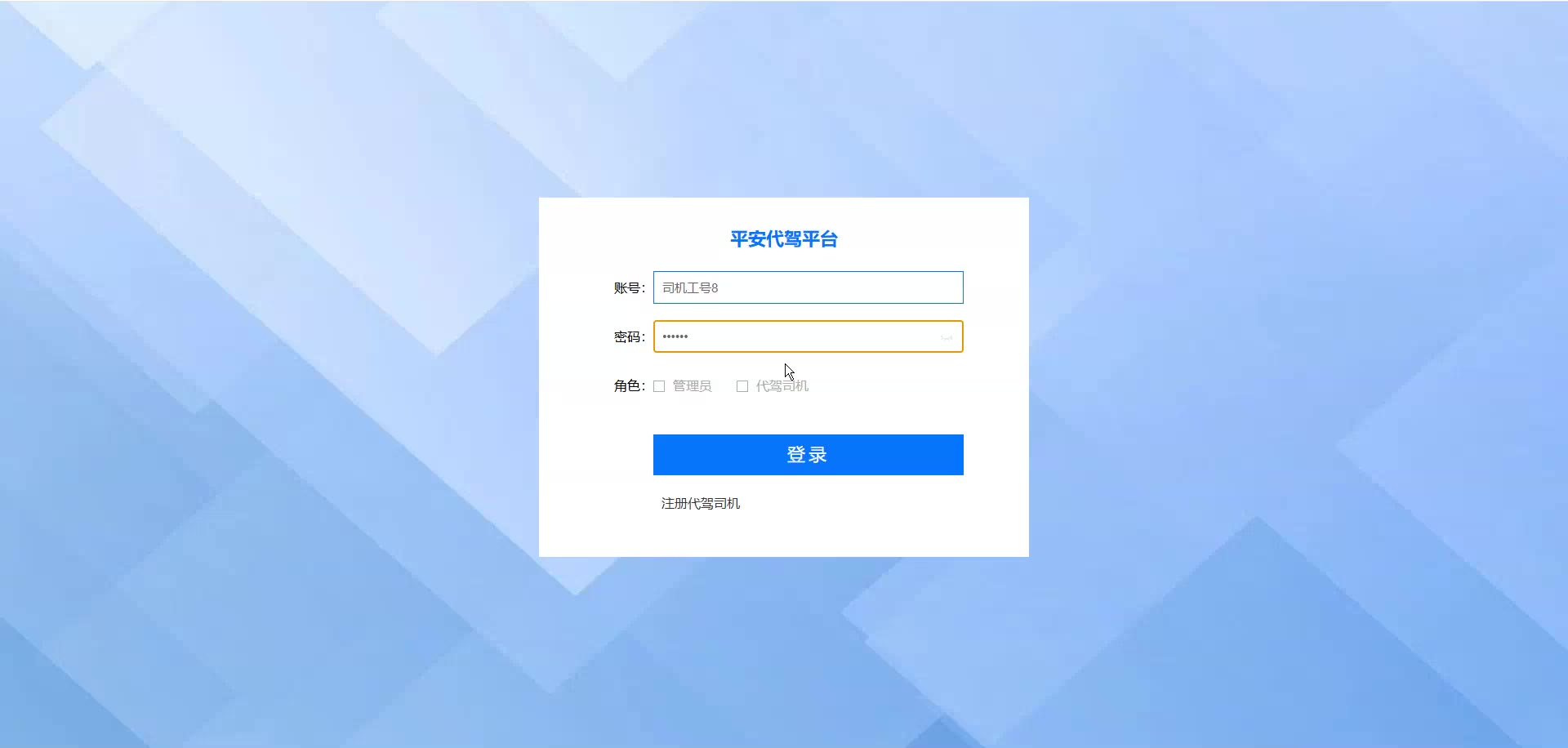Select the 管理员 label text
The height and width of the screenshot is (748, 1568).
click(x=692, y=386)
